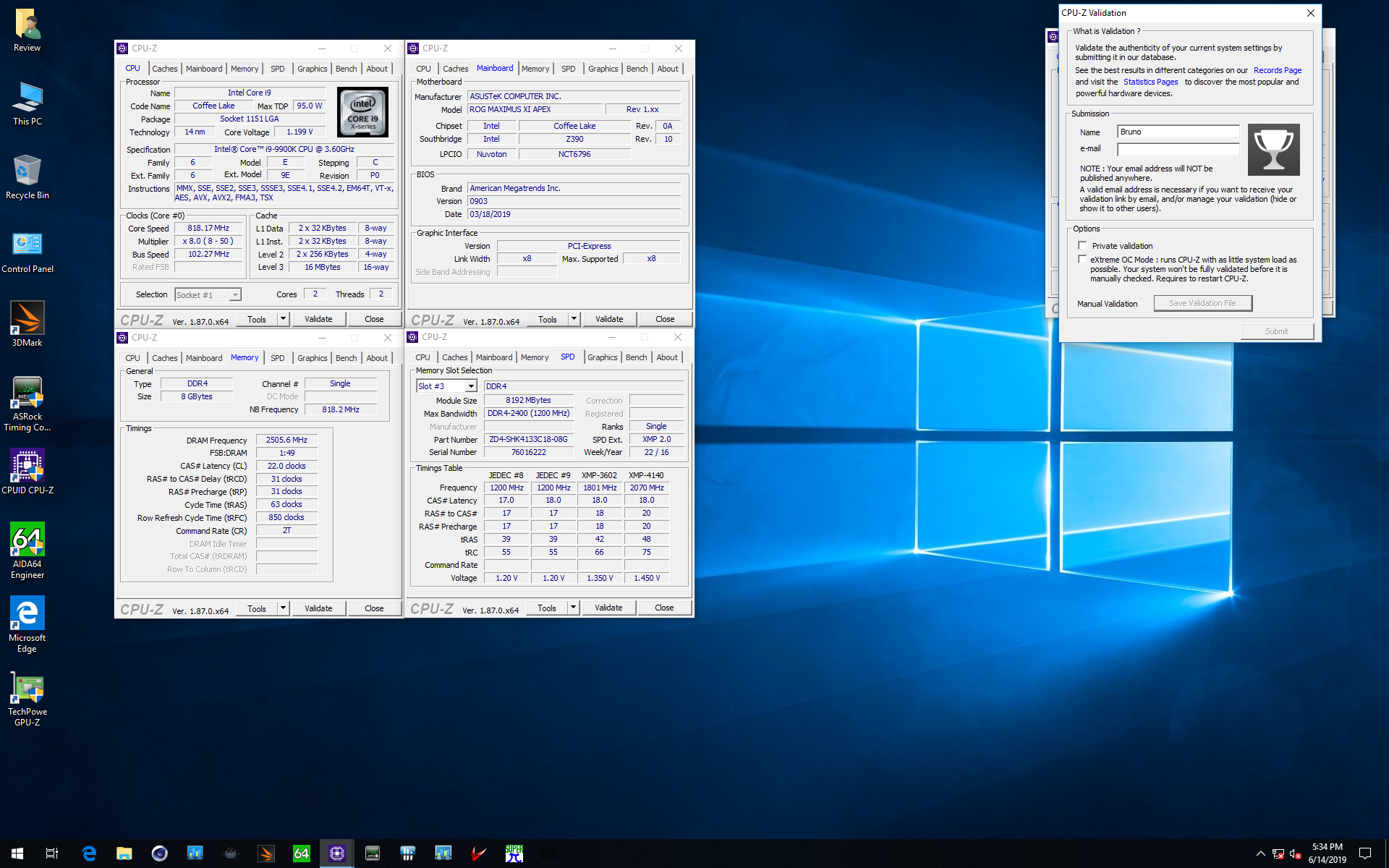Launch ASRock Timing Configurator desktop shortcut
Screen dimensions: 1389x868
27,404
